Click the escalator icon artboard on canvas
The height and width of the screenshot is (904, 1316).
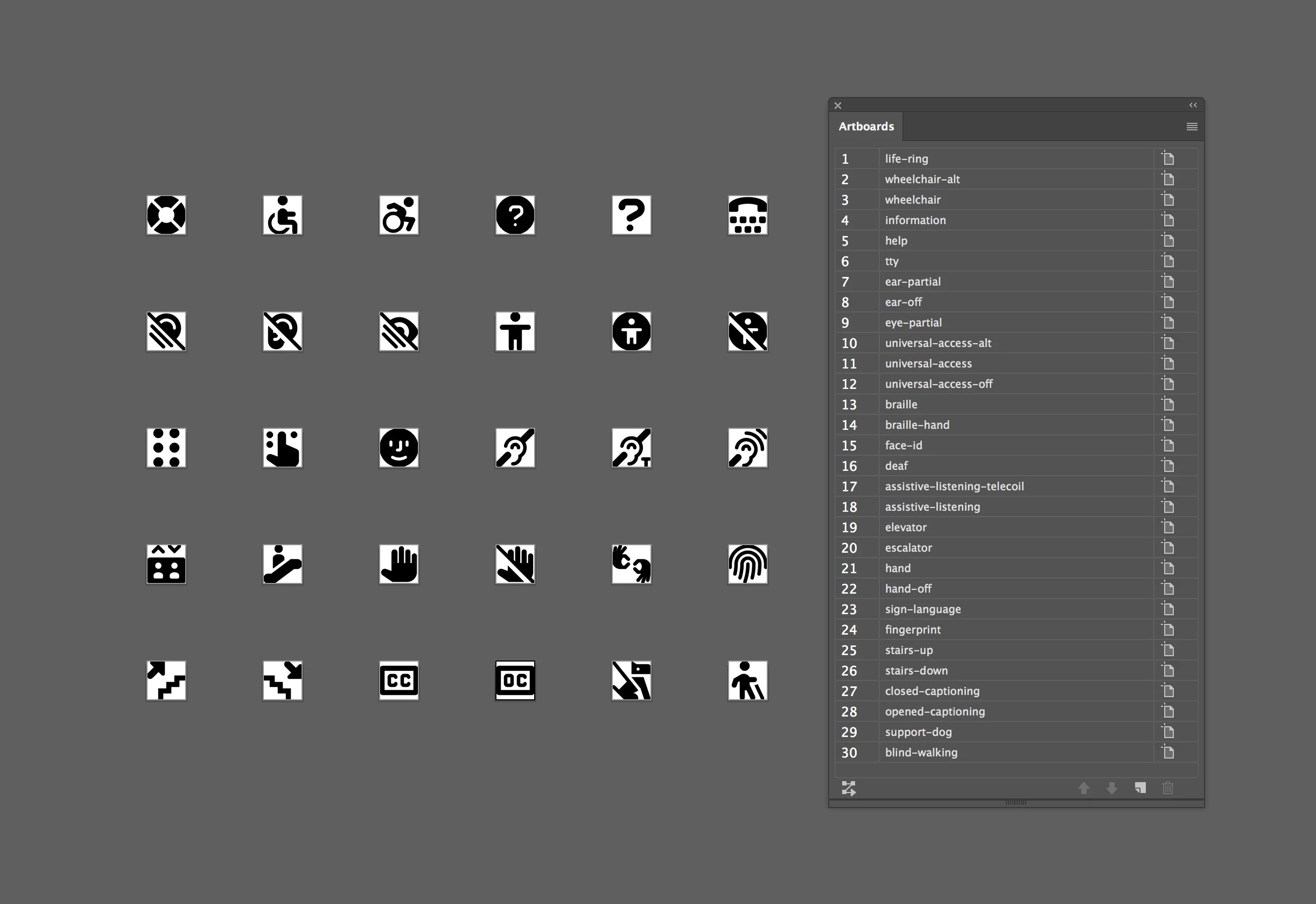pos(283,564)
